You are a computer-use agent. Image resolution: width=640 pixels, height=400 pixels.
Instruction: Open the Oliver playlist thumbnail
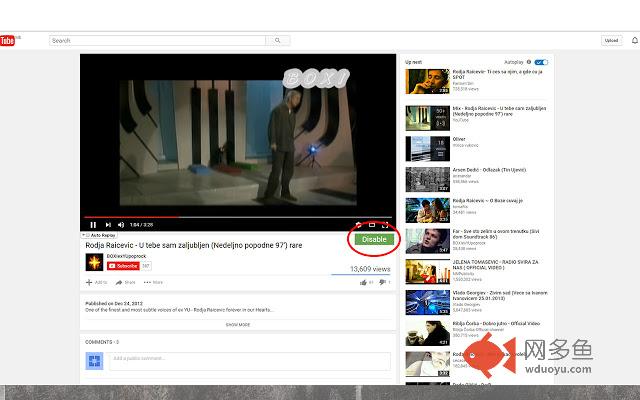point(427,149)
